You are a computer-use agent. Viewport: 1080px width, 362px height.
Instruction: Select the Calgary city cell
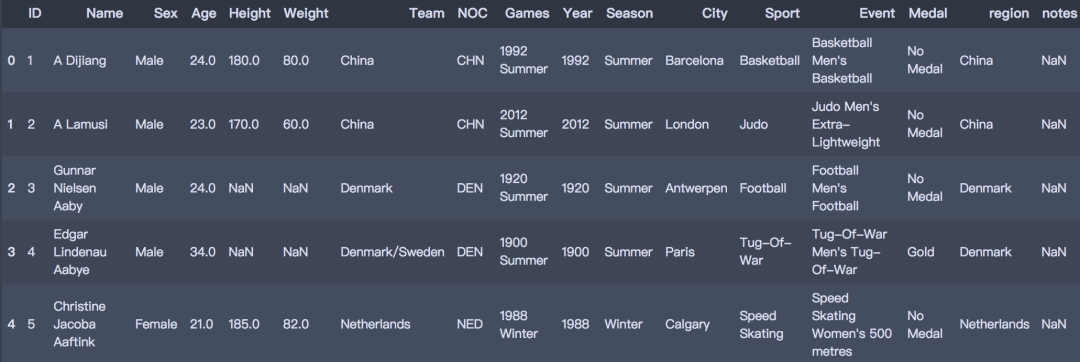[687, 324]
